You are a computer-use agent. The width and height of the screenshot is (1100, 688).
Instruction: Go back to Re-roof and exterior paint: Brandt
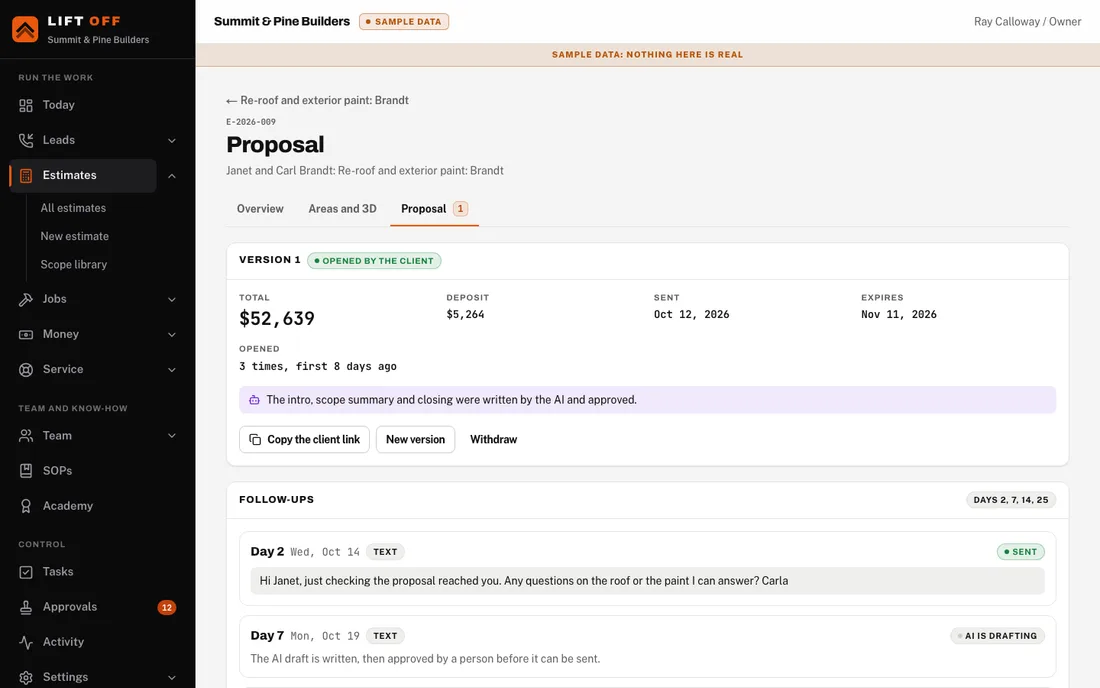pyautogui.click(x=317, y=100)
